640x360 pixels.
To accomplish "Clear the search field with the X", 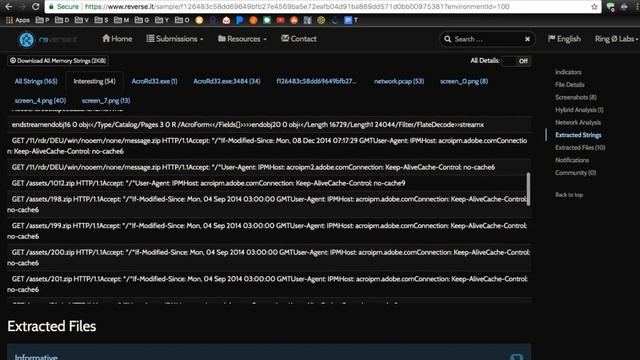I will tap(527, 39).
